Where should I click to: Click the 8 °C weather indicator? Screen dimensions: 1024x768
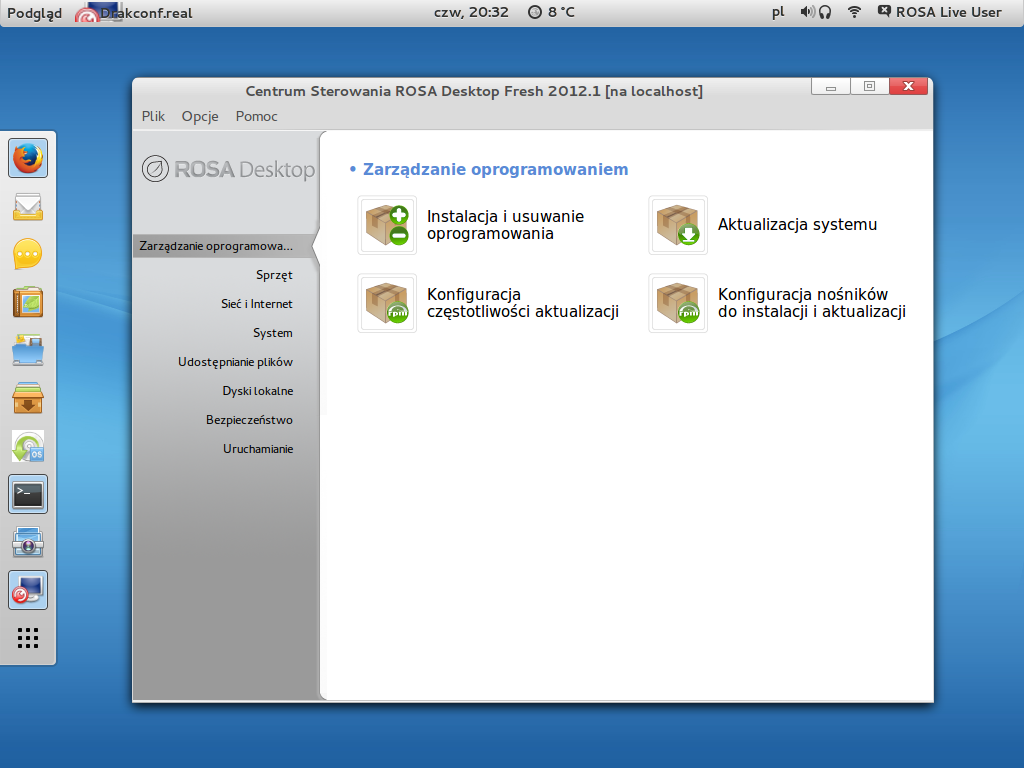tap(561, 12)
